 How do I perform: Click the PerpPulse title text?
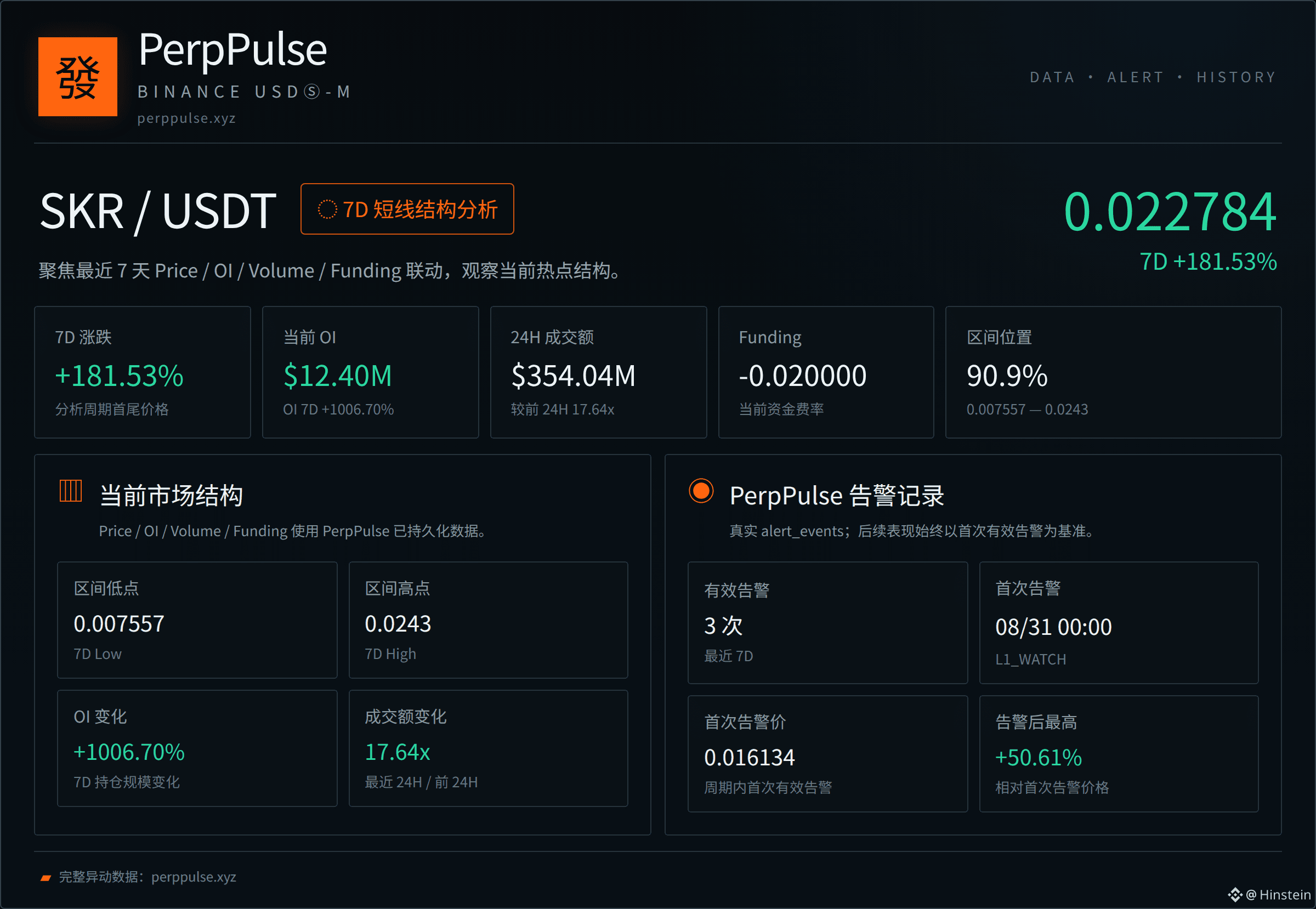232,50
